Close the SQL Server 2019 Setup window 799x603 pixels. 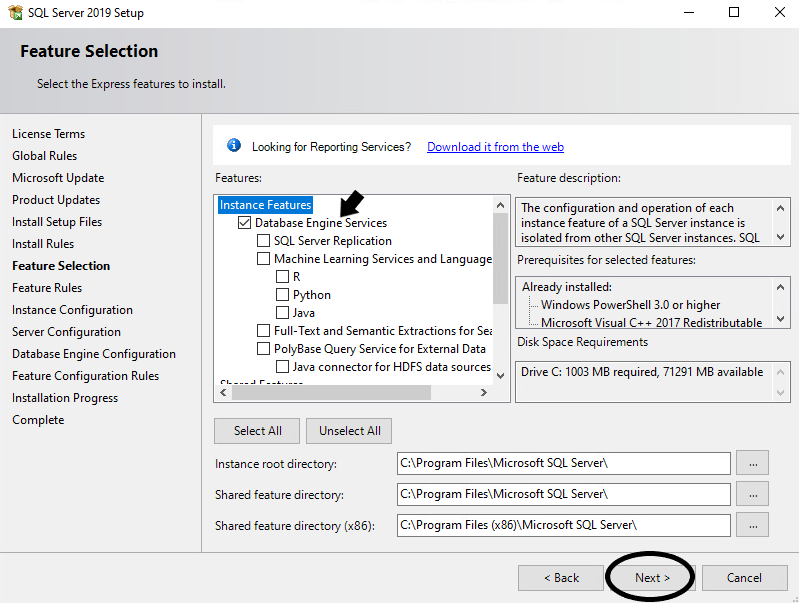(x=780, y=12)
